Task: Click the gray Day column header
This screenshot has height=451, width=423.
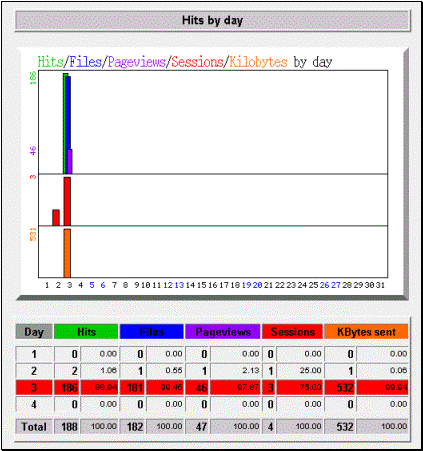Action: tap(34, 332)
